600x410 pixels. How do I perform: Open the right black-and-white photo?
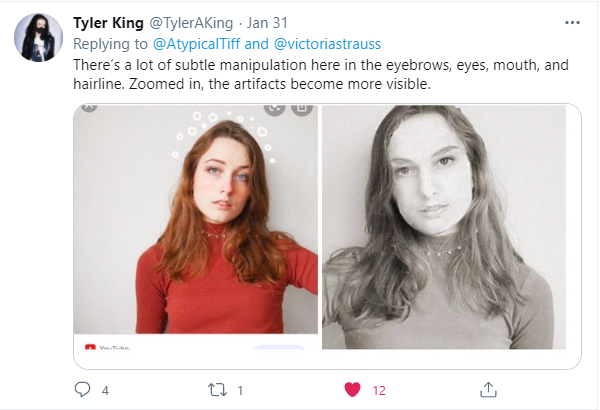pyautogui.click(x=443, y=227)
